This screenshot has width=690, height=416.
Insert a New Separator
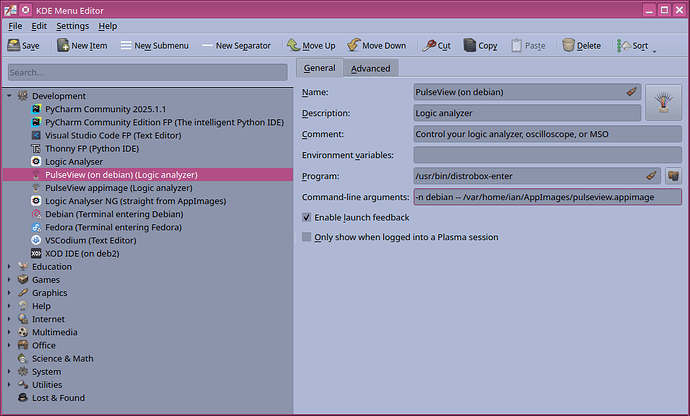pyautogui.click(x=236, y=45)
